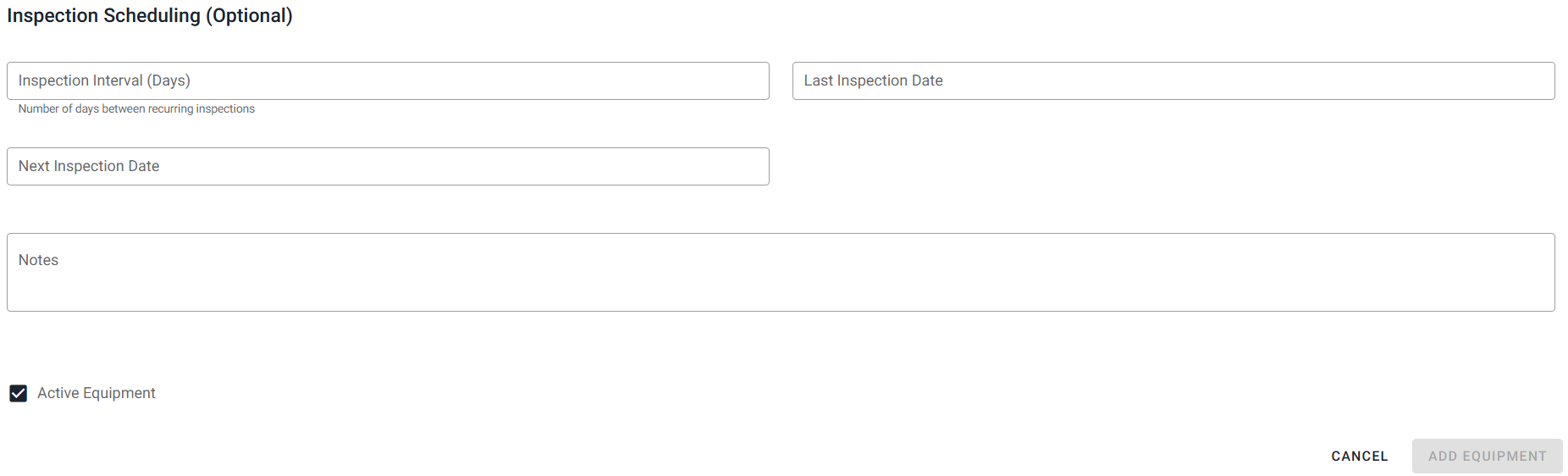Viewport: 1568px width, 476px height.
Task: Click the word 'Optional' in the heading
Action: tap(249, 15)
